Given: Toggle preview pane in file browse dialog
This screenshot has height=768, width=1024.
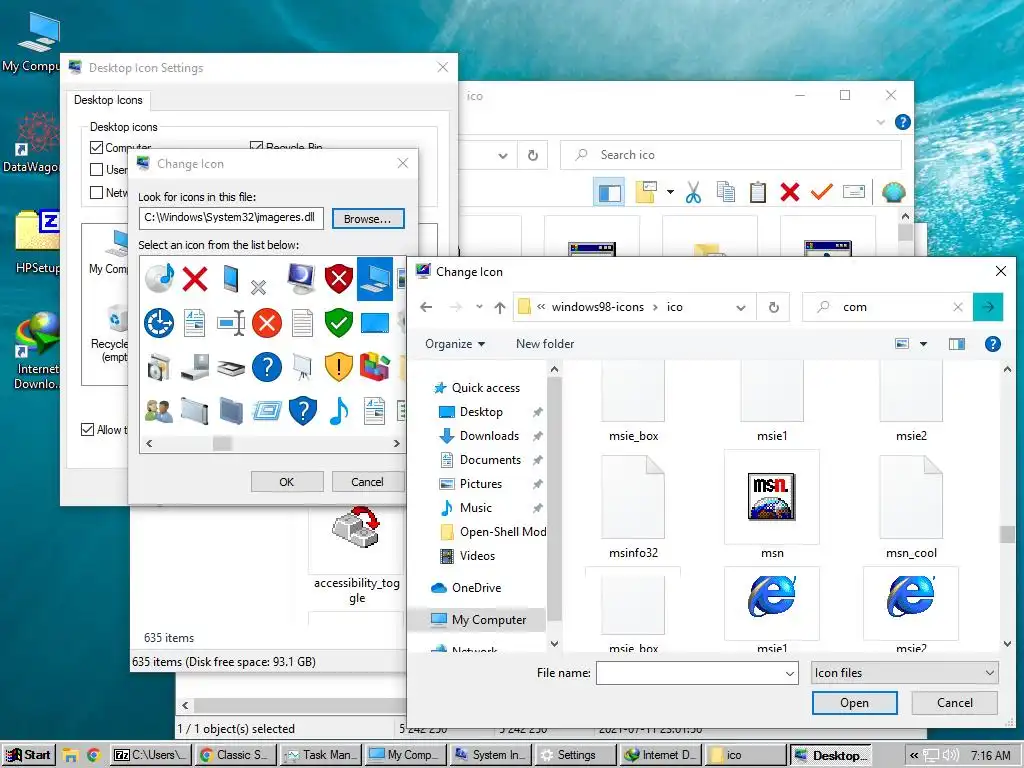Looking at the screenshot, I should [957, 344].
